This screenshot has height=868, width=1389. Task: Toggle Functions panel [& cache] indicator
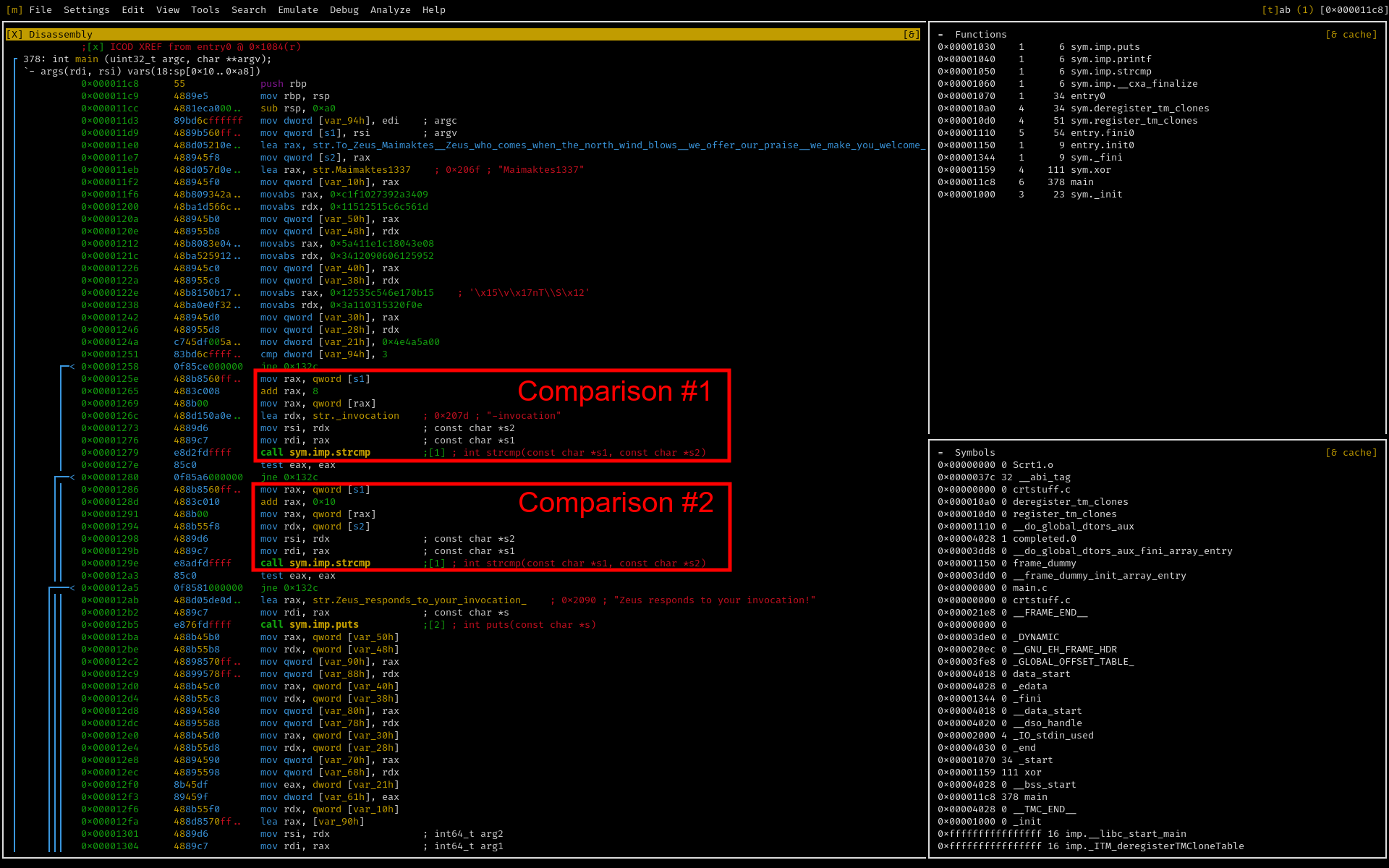(x=1351, y=35)
